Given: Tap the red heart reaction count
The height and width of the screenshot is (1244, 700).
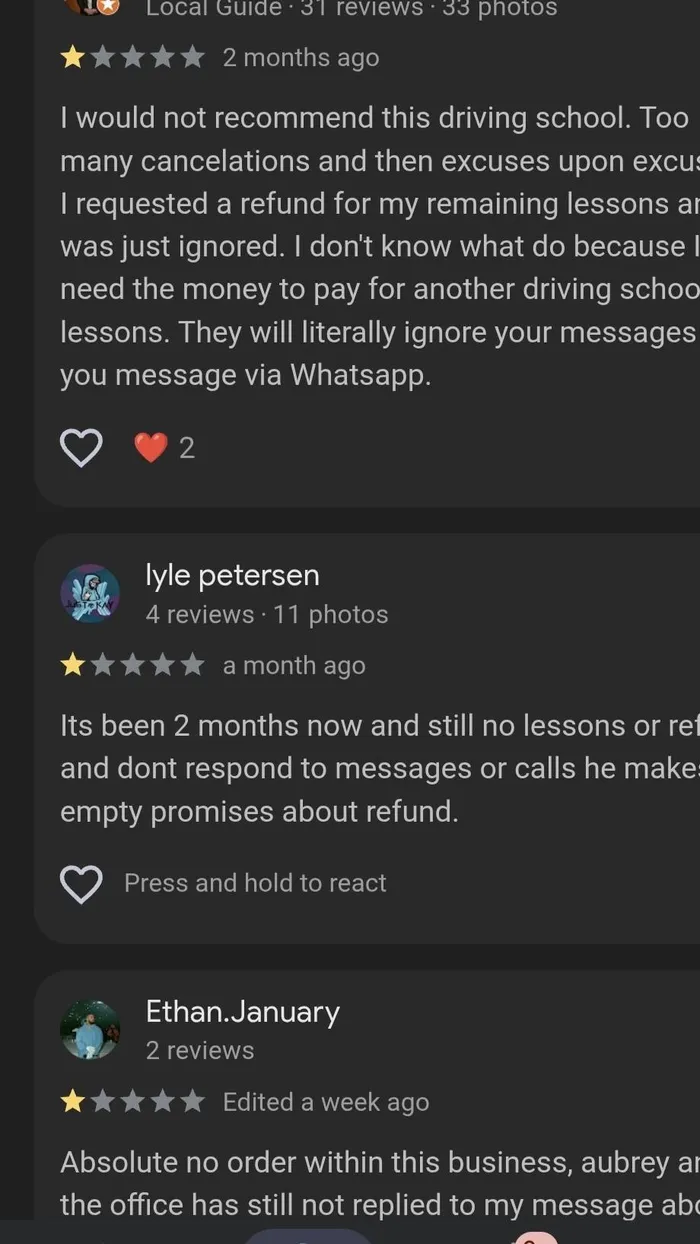Looking at the screenshot, I should pos(165,448).
